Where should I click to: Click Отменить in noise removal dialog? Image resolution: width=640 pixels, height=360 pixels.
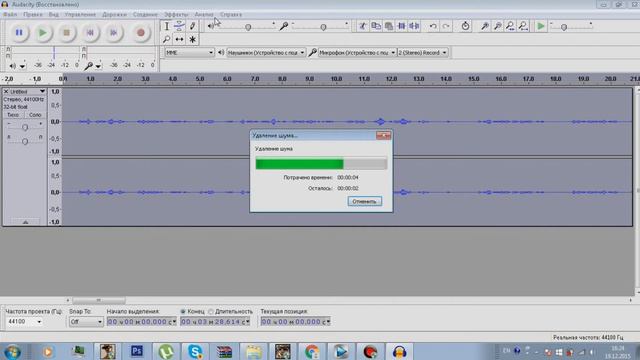click(364, 201)
